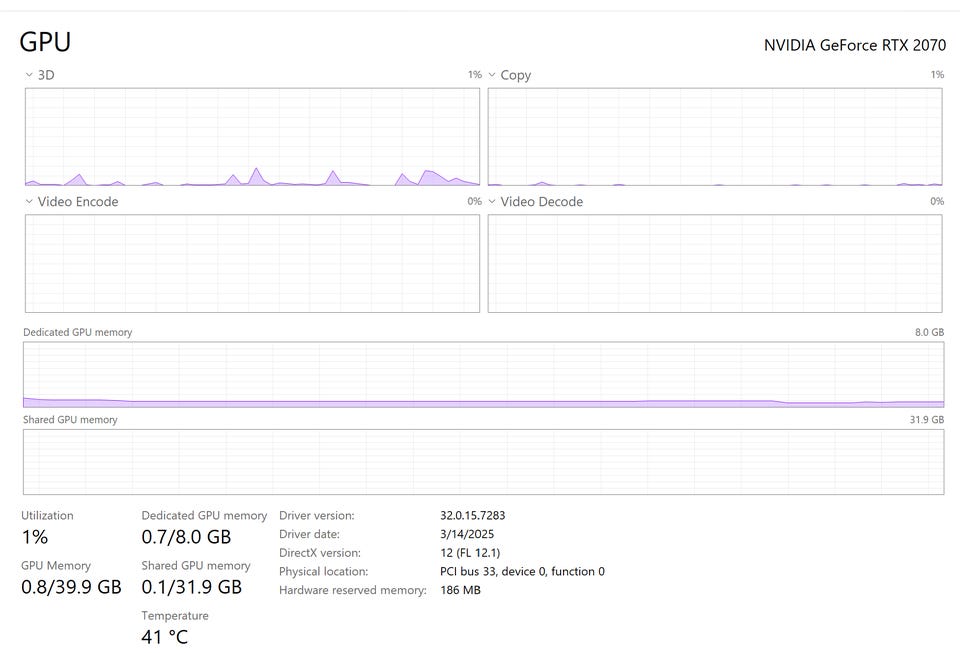Click the 0.8/39.9 GB GPU Memory value

pos(71,587)
